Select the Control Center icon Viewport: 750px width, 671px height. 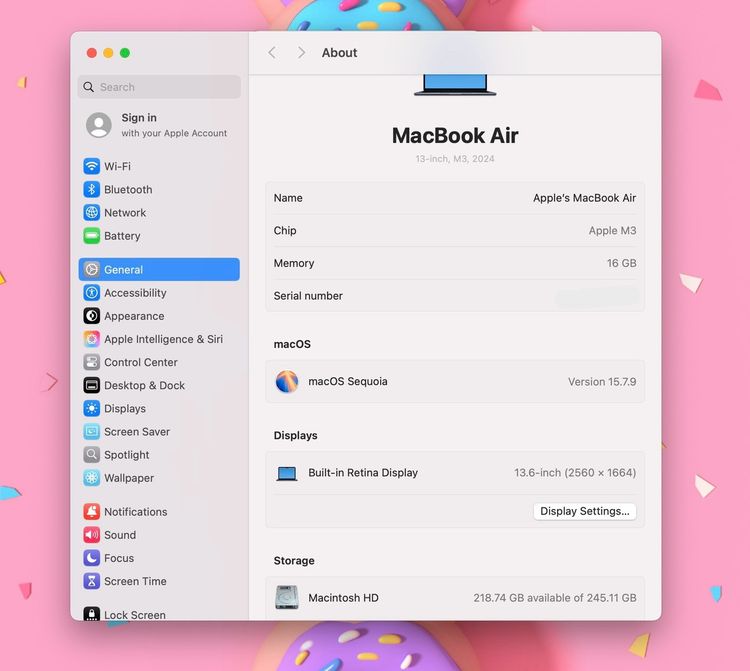pyautogui.click(x=91, y=362)
